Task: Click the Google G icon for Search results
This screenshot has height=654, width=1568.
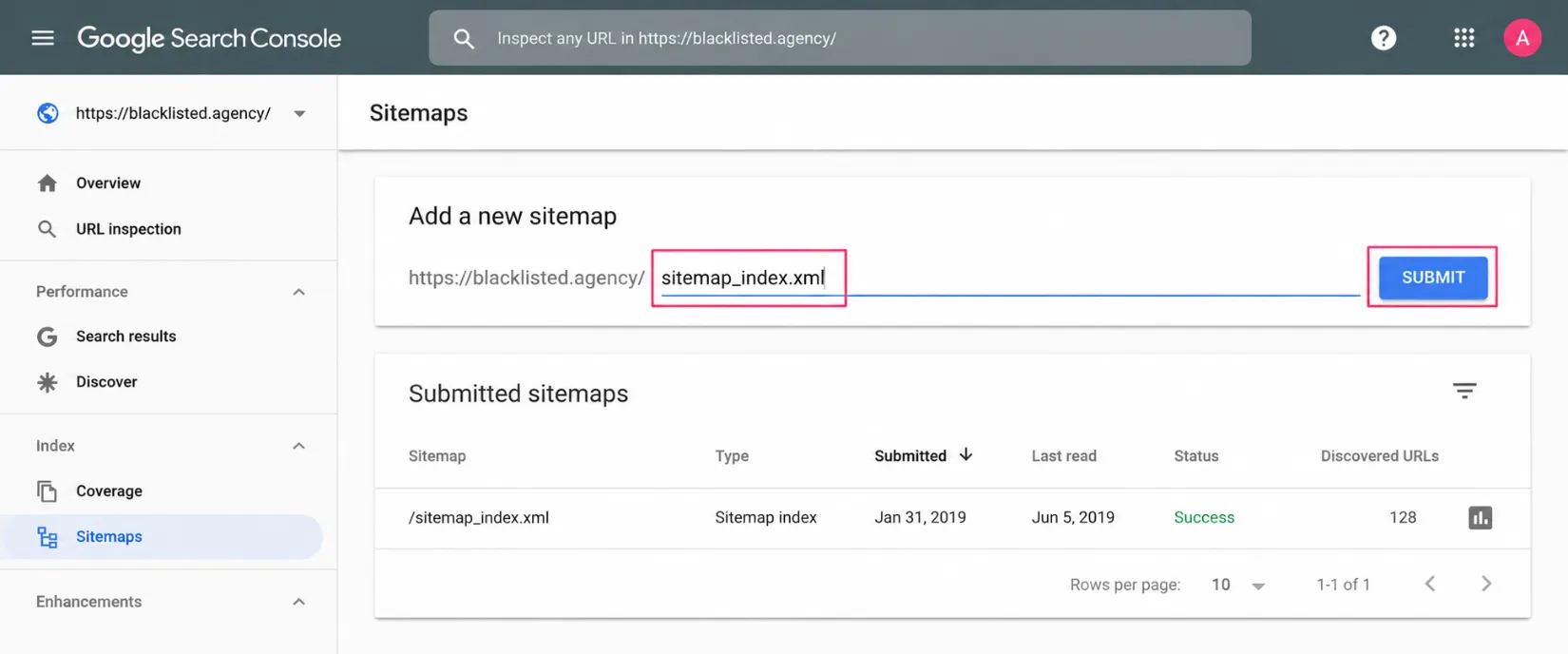Action: [x=47, y=337]
